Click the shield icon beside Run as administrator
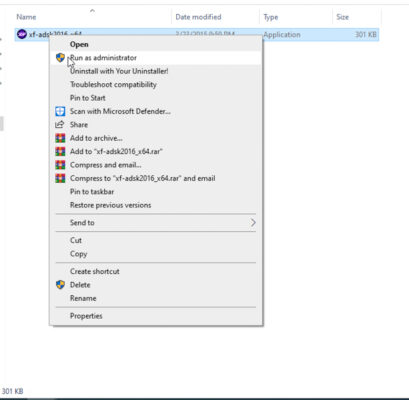409x400 pixels. pos(60,58)
